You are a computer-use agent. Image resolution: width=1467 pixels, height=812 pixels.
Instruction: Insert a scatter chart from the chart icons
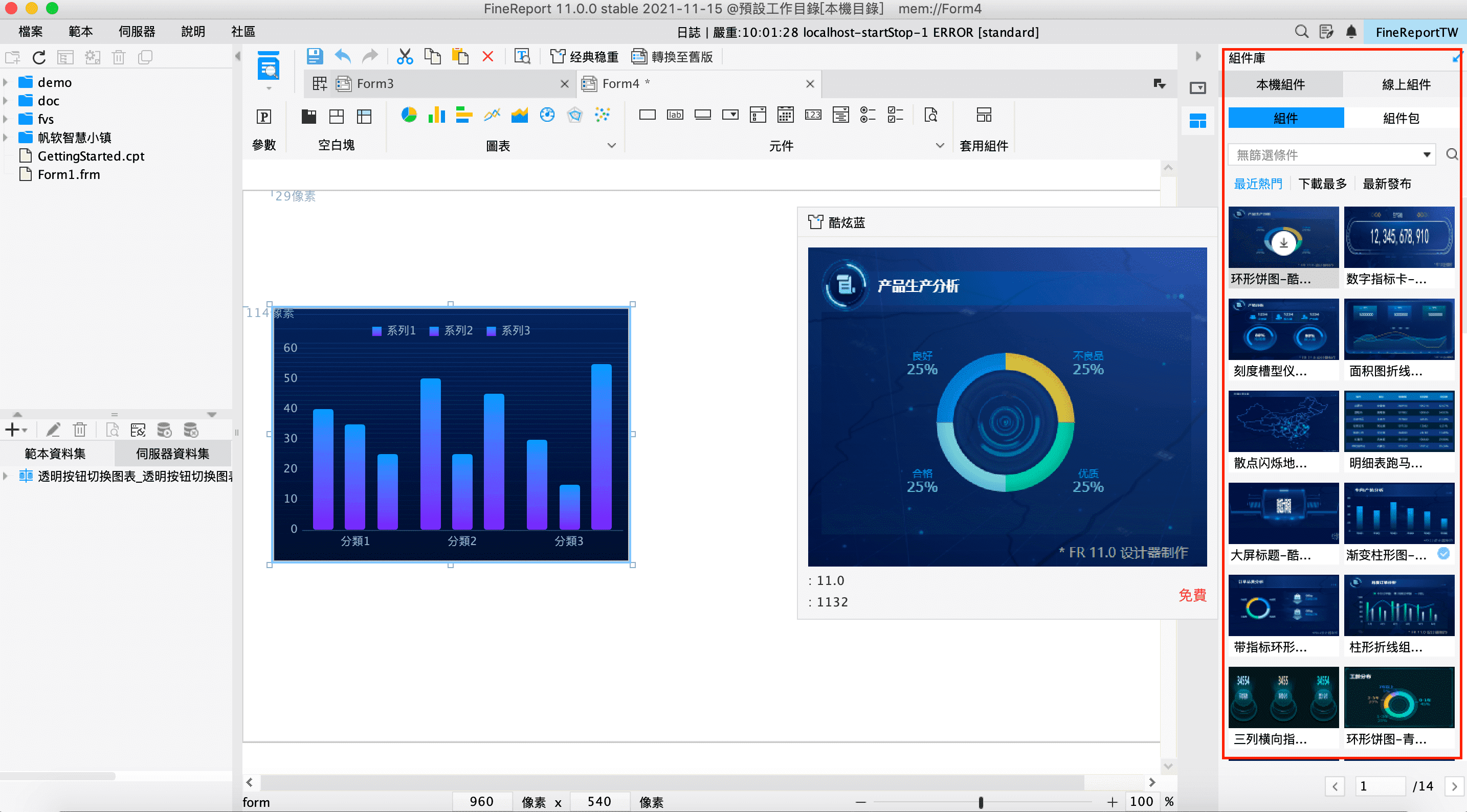tap(603, 115)
